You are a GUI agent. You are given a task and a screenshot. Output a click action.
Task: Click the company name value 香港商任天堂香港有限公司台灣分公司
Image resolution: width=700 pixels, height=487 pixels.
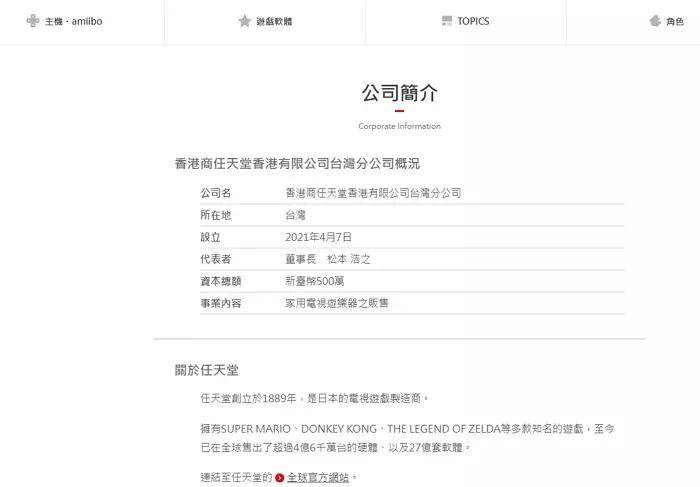click(373, 193)
